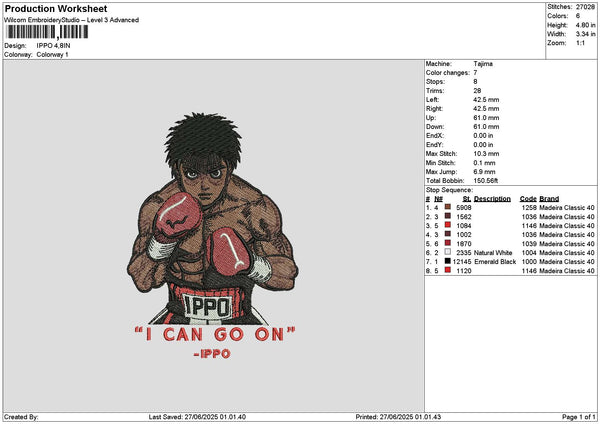Viewport: 600px width, 424px height.
Task: Click the "Created By:" footer label
Action: [21, 417]
